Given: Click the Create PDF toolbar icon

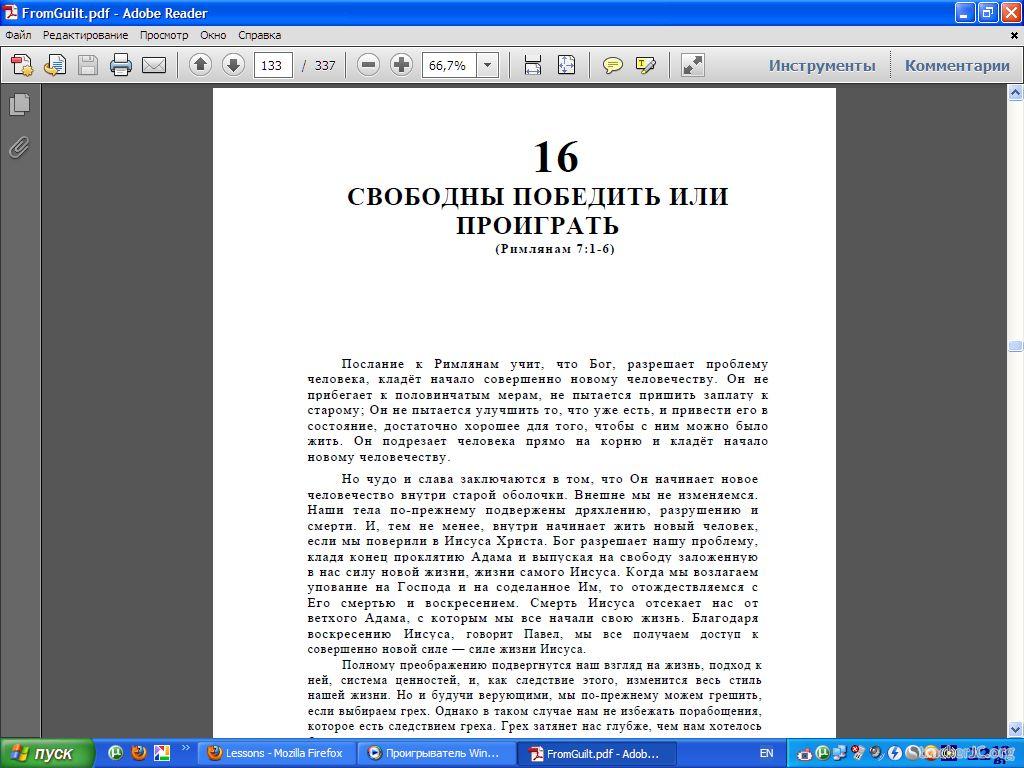Looking at the screenshot, I should point(22,66).
